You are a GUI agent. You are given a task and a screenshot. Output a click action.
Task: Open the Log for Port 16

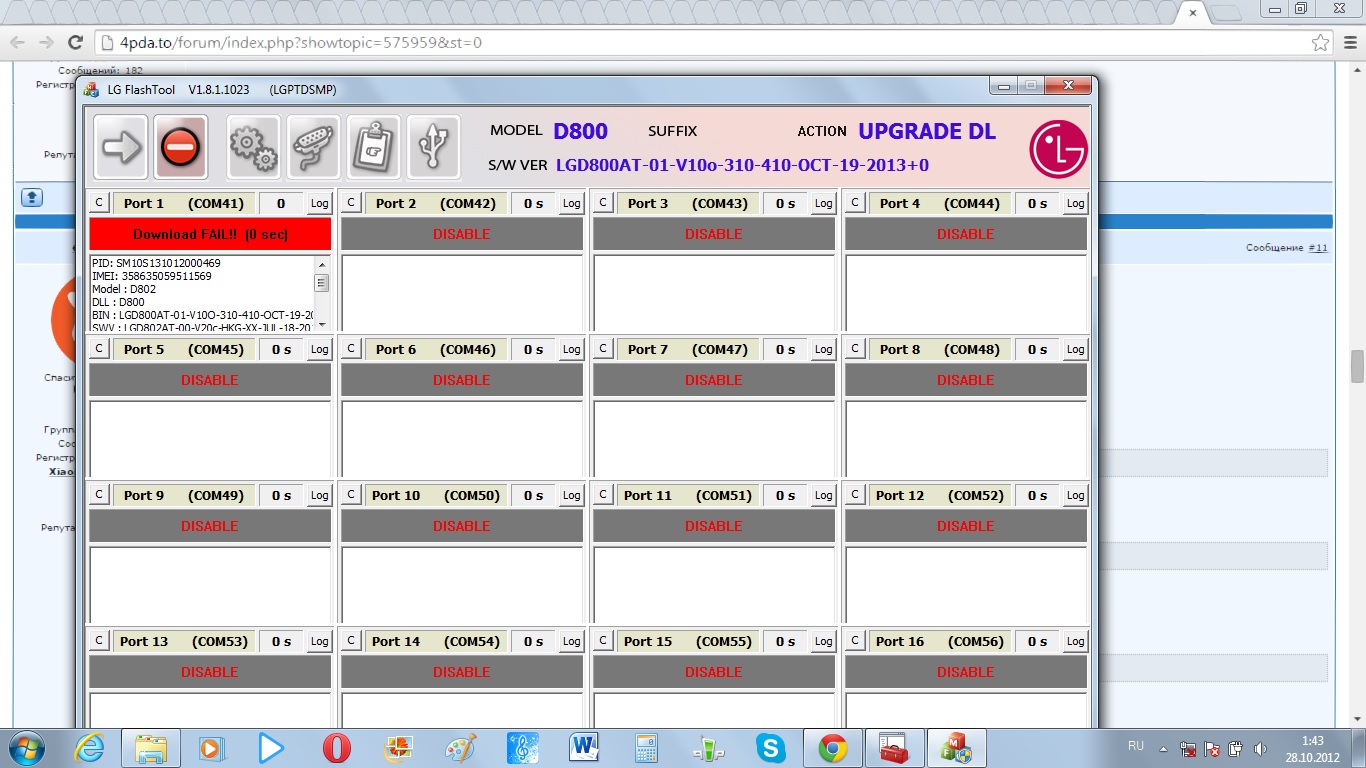click(1075, 641)
